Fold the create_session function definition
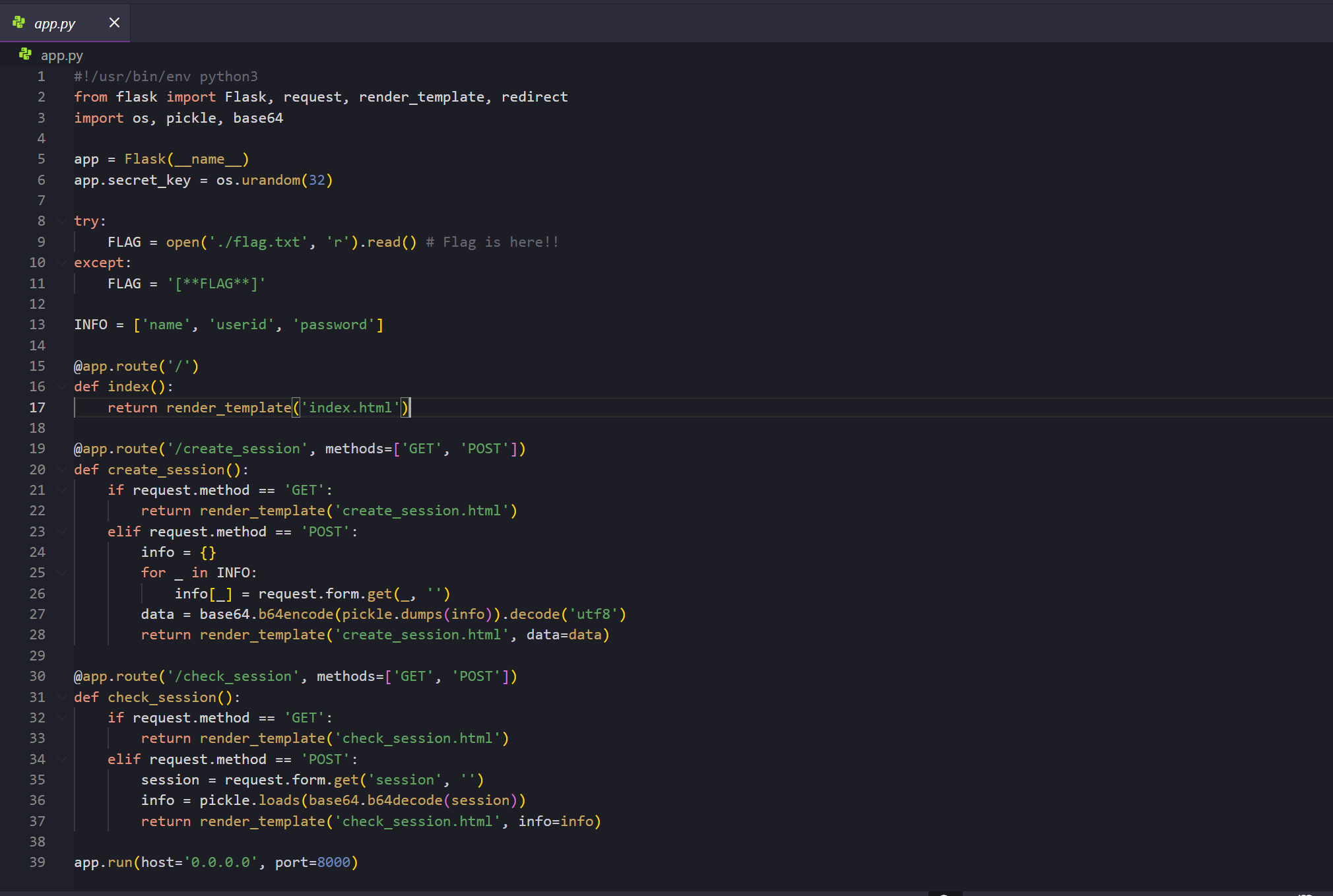Image resolution: width=1333 pixels, height=896 pixels. pos(62,470)
